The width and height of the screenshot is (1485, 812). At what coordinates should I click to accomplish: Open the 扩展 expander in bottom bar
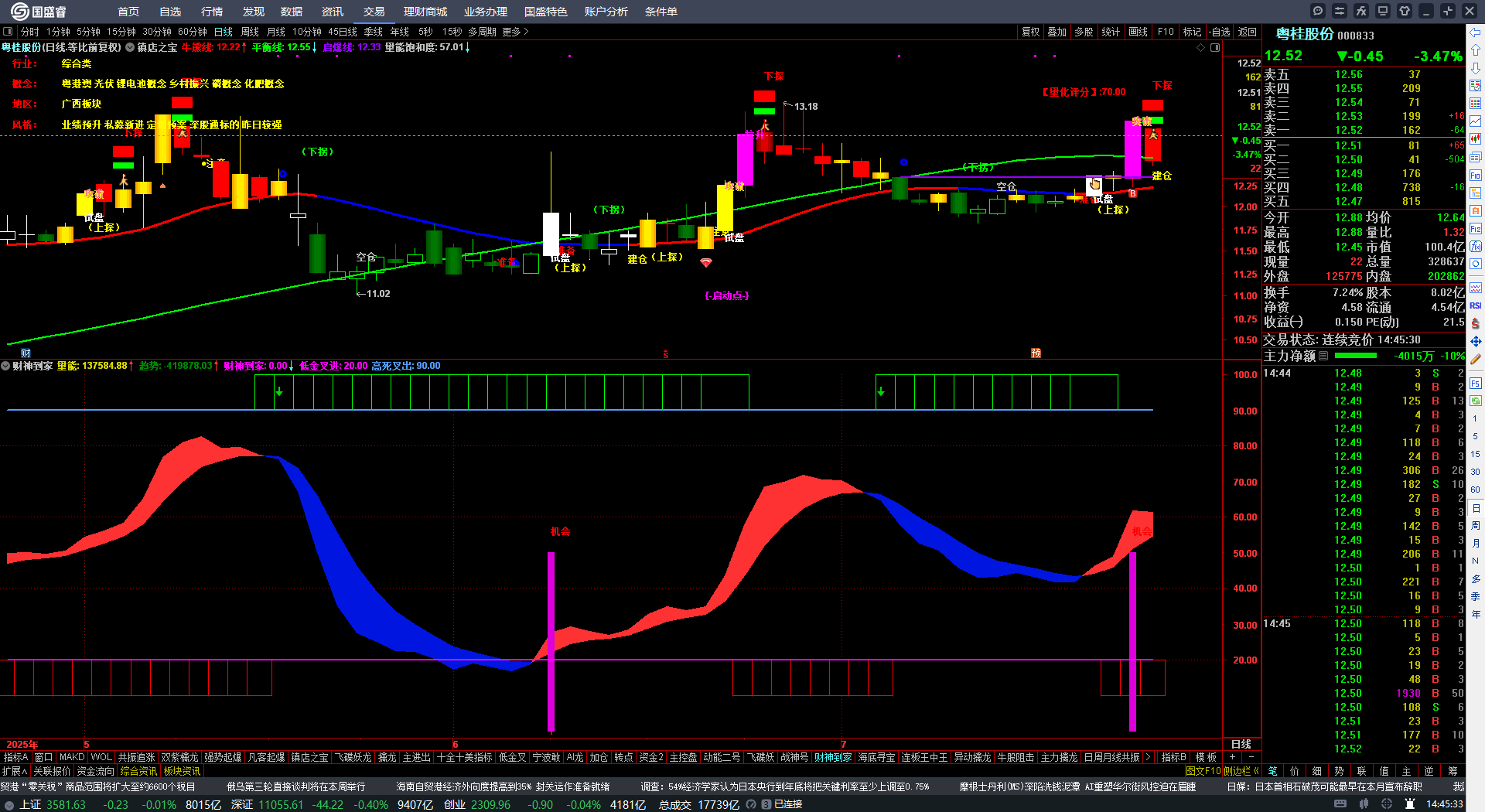pyautogui.click(x=15, y=771)
